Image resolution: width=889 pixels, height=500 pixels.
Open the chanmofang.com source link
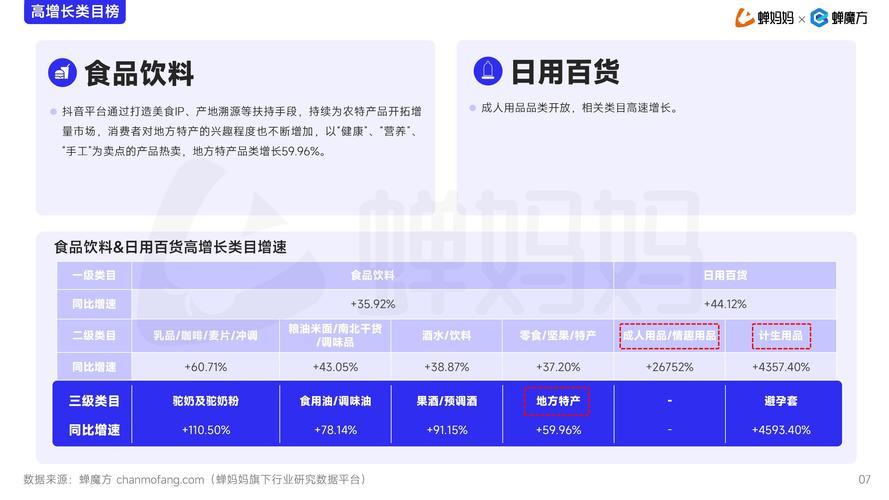160,480
